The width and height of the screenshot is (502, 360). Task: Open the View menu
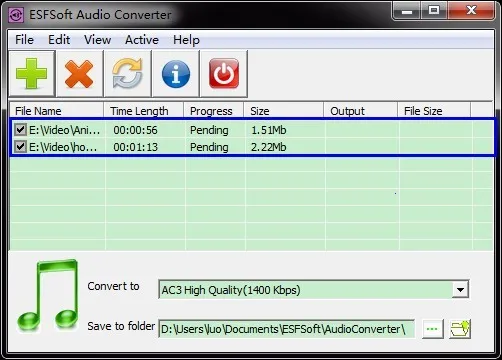97,40
